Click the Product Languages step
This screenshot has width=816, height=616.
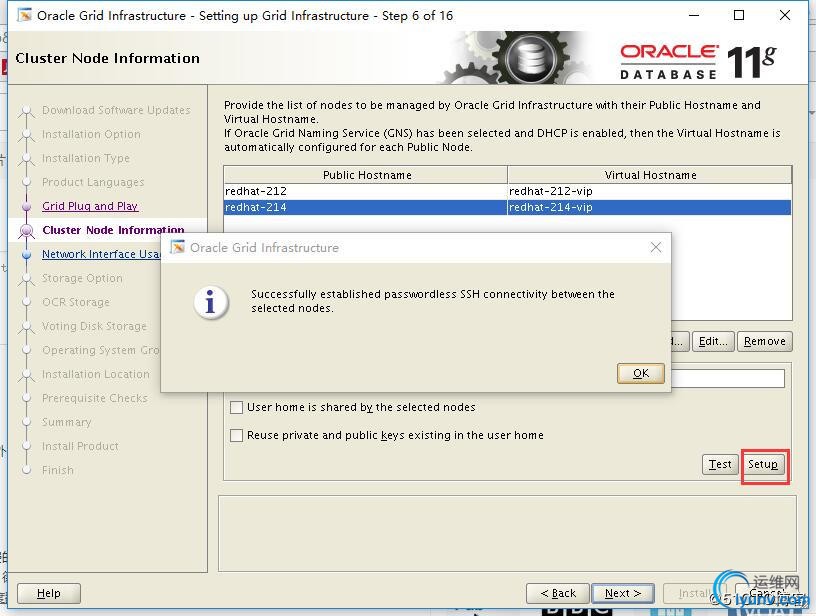[x=93, y=182]
